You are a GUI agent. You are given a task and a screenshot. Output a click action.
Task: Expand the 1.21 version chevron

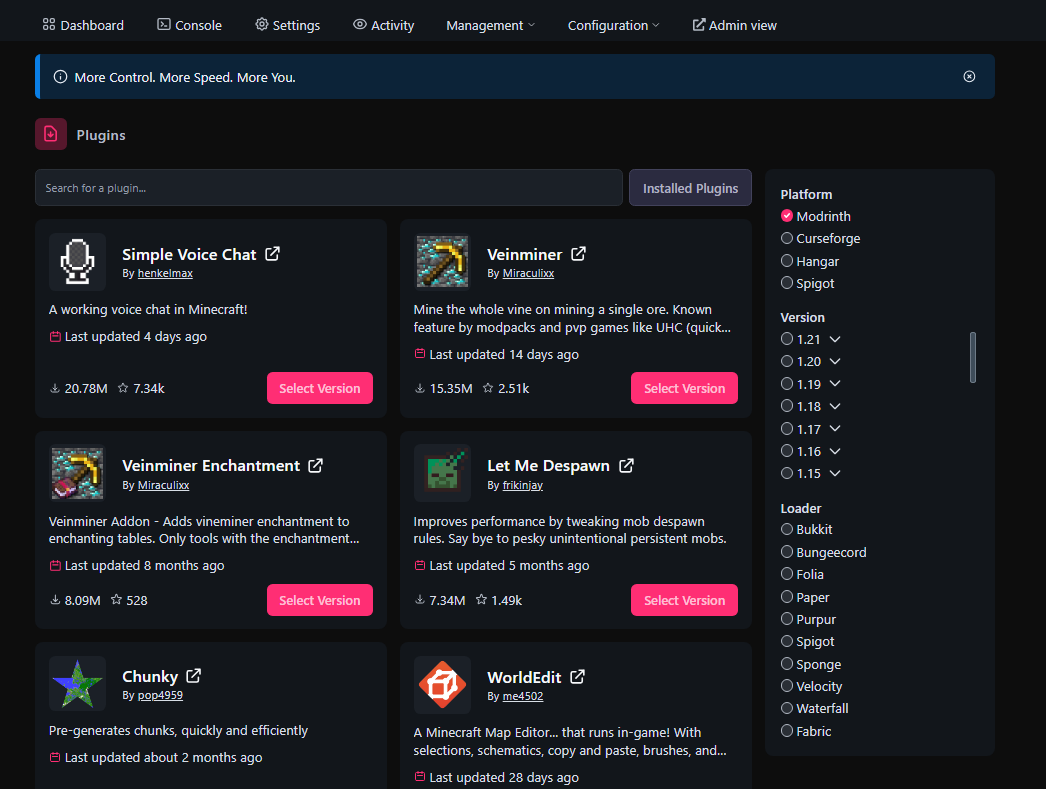pos(835,339)
